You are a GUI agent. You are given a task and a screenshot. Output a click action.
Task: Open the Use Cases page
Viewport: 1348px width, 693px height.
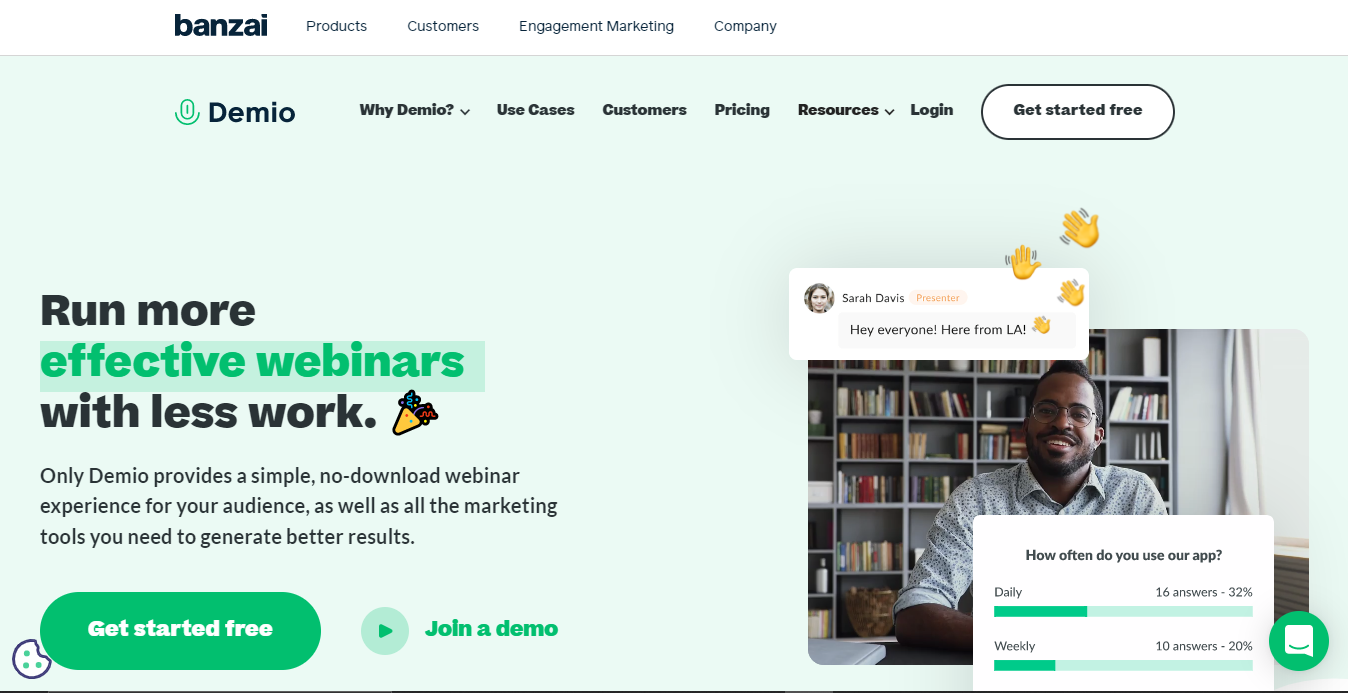[536, 110]
